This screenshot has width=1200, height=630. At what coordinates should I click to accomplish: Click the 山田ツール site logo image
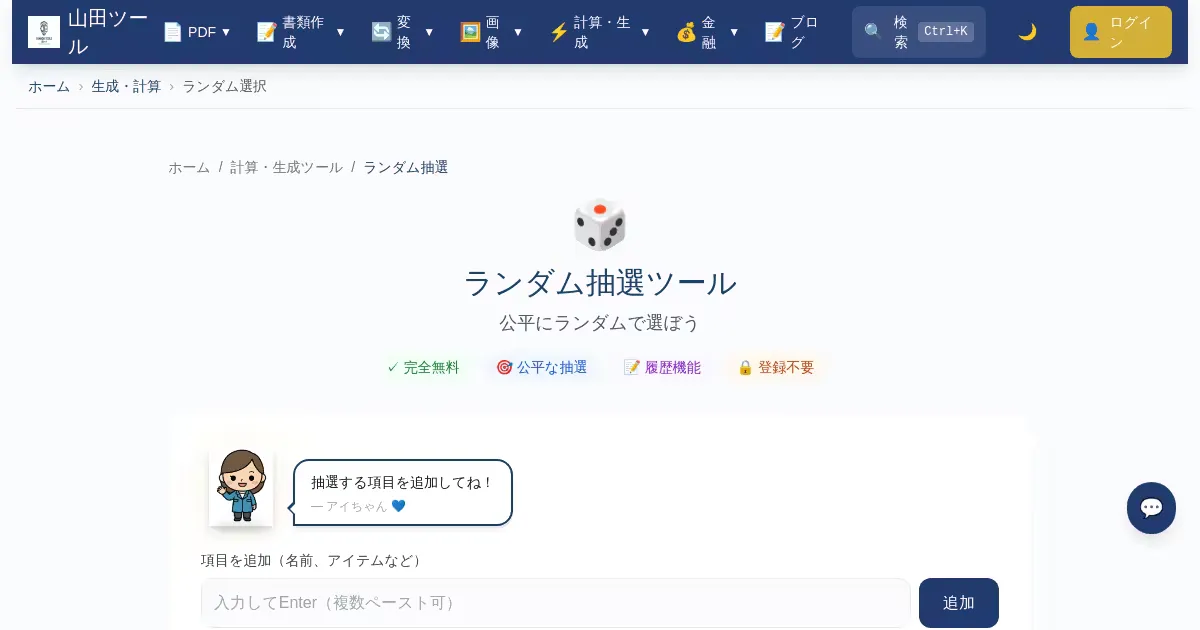(x=44, y=32)
